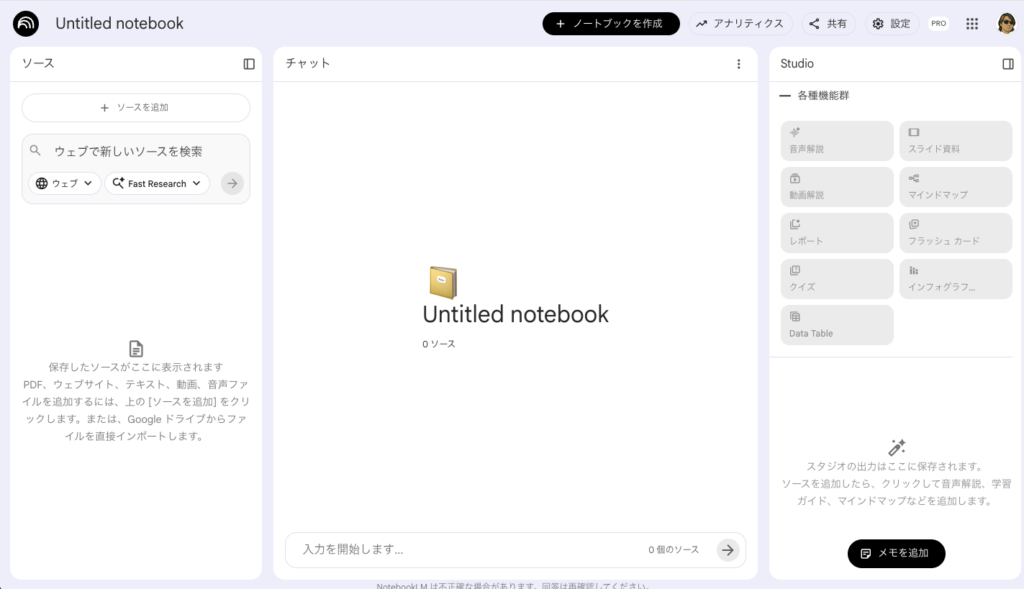Send chat message arrow button
This screenshot has width=1024, height=589.
click(728, 549)
